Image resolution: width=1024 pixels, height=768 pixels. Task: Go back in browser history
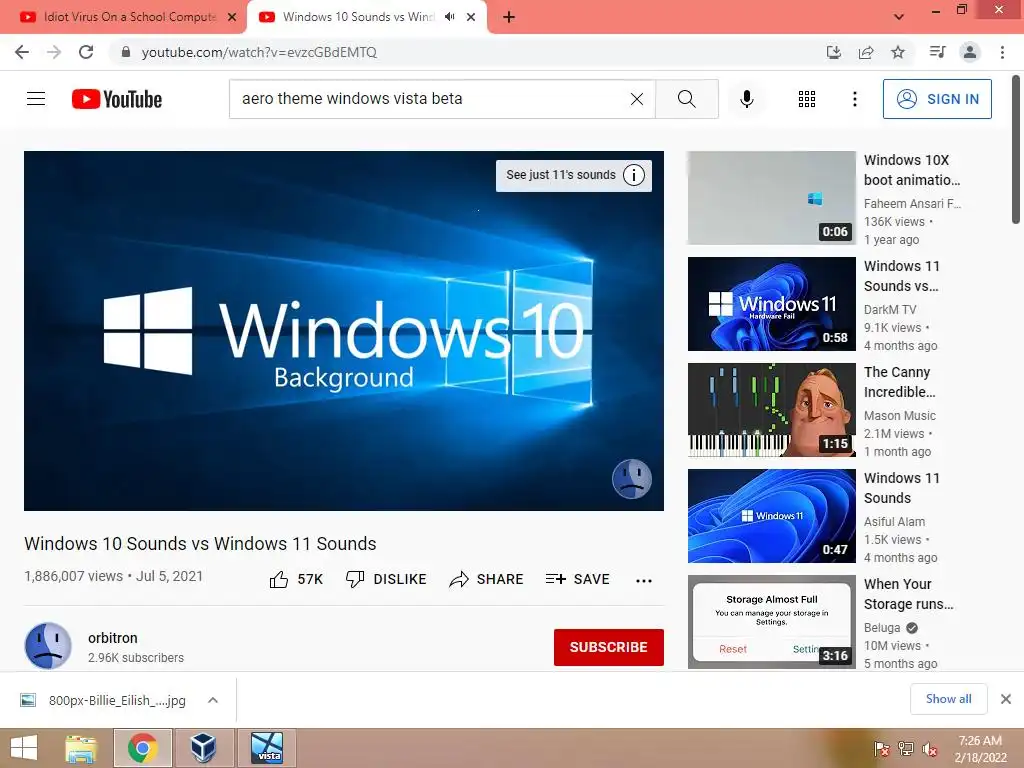pyautogui.click(x=22, y=52)
